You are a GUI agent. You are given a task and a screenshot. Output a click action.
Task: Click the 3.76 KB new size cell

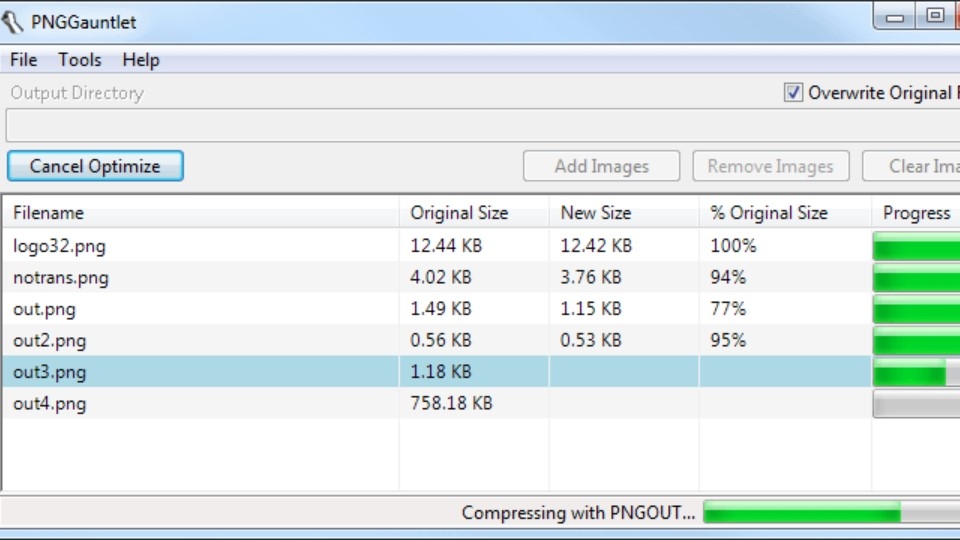tap(591, 277)
